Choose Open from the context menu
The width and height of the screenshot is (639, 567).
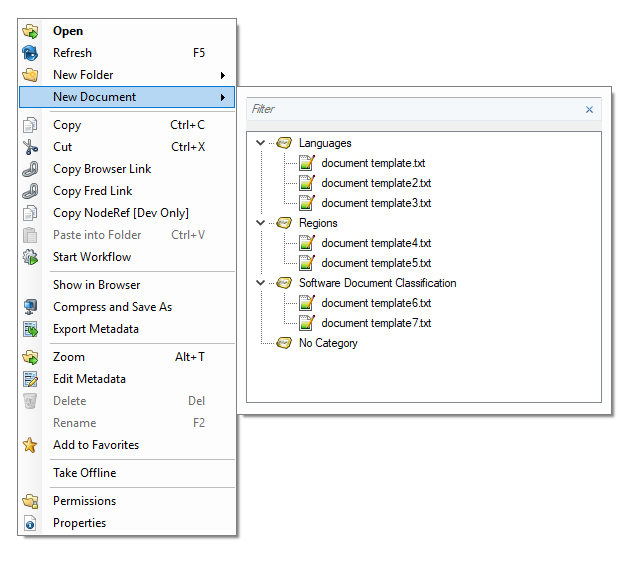[x=127, y=31]
